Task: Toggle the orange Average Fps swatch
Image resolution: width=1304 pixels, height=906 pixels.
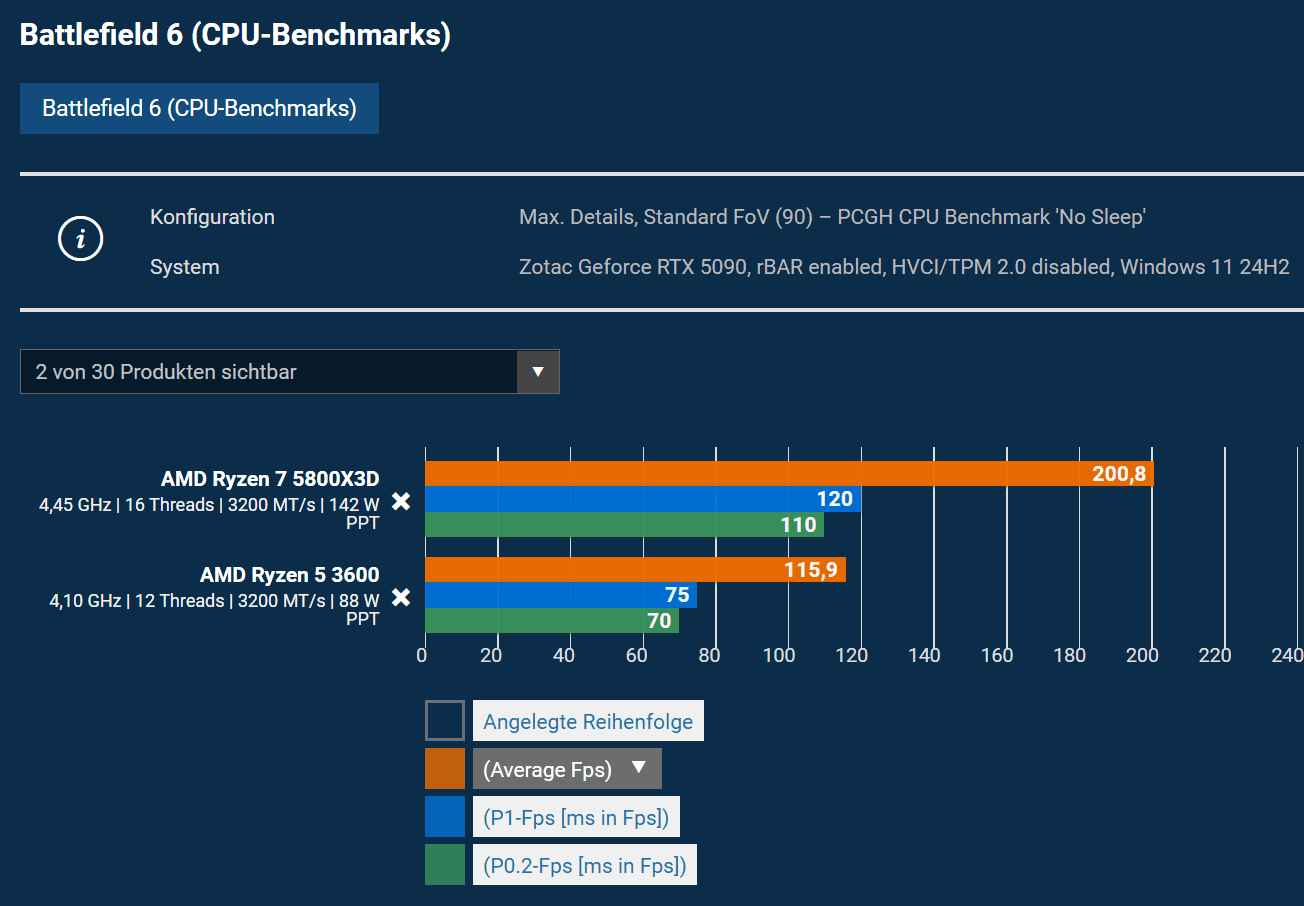Action: [445, 769]
